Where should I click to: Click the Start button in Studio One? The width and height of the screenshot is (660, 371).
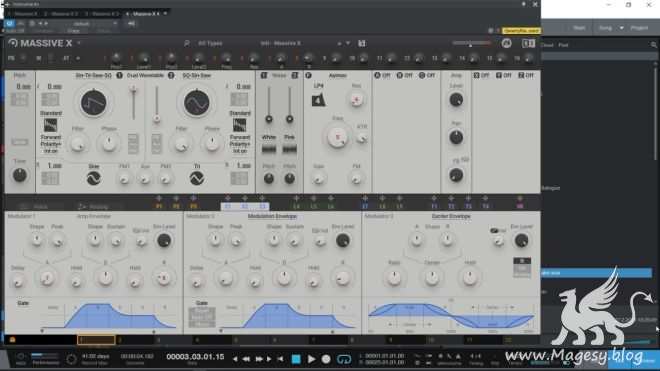tap(579, 28)
